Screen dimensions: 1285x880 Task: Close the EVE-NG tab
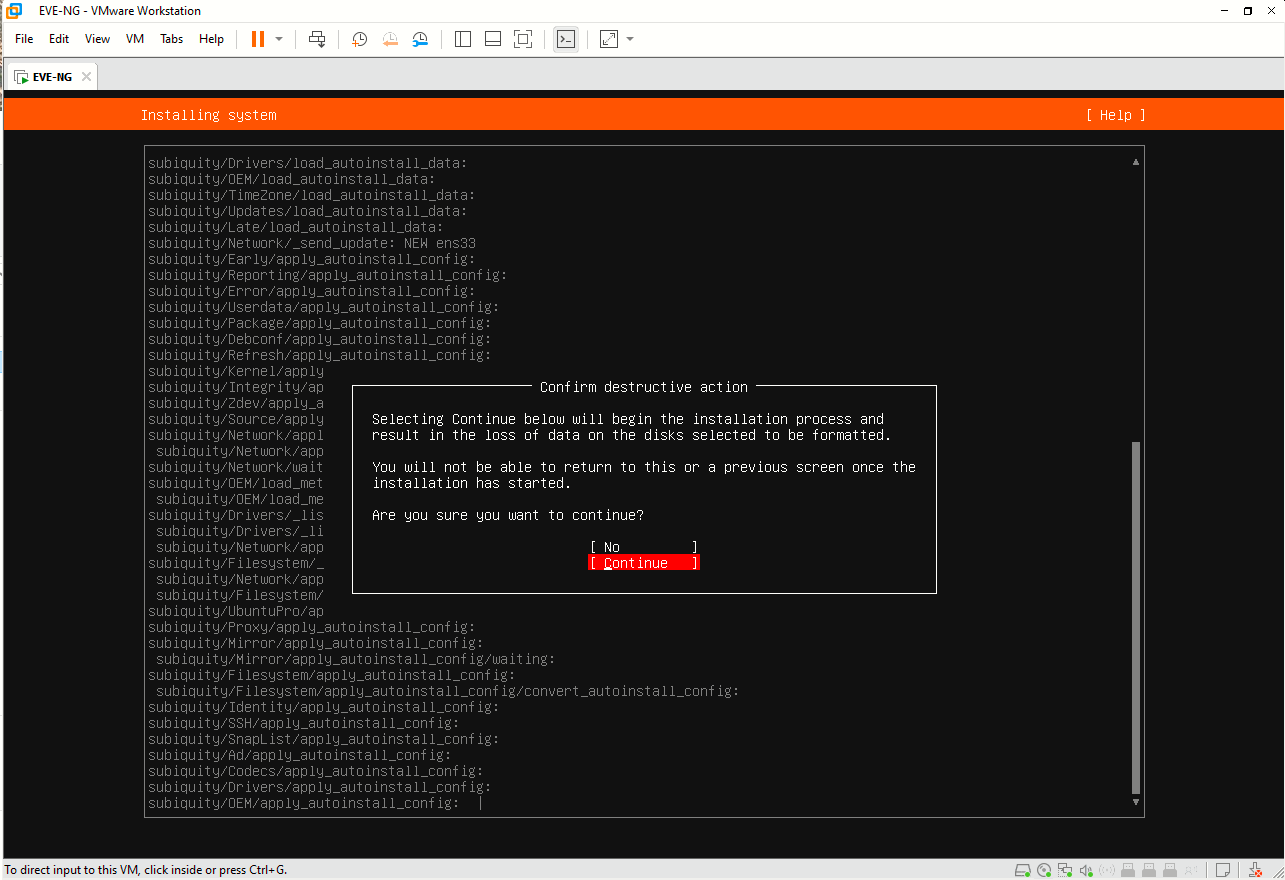point(86,77)
